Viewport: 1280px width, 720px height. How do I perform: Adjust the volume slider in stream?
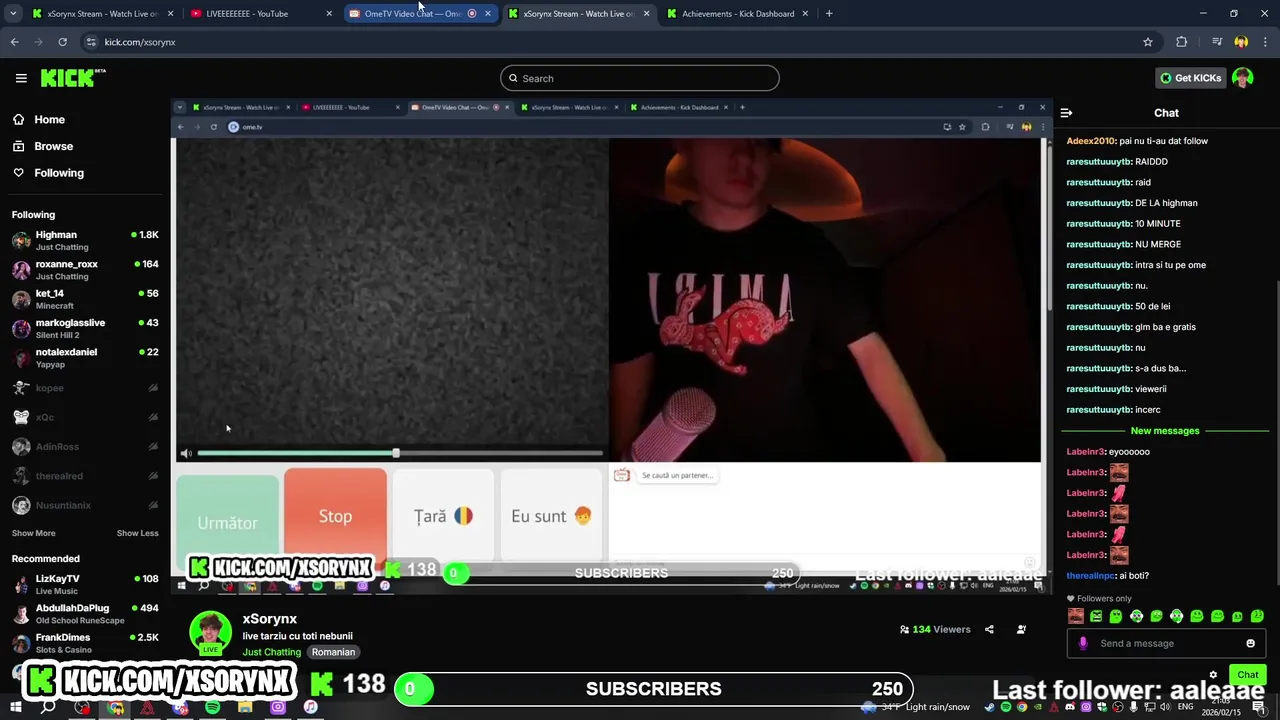pyautogui.click(x=399, y=453)
